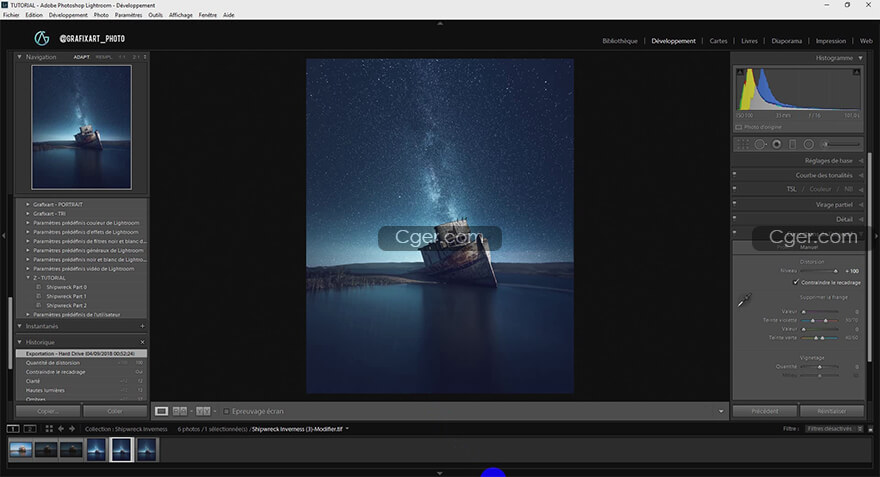Expand Grafixart - PORTRAIT preset folder
Viewport: 880px width, 477px height.
[x=28, y=204]
